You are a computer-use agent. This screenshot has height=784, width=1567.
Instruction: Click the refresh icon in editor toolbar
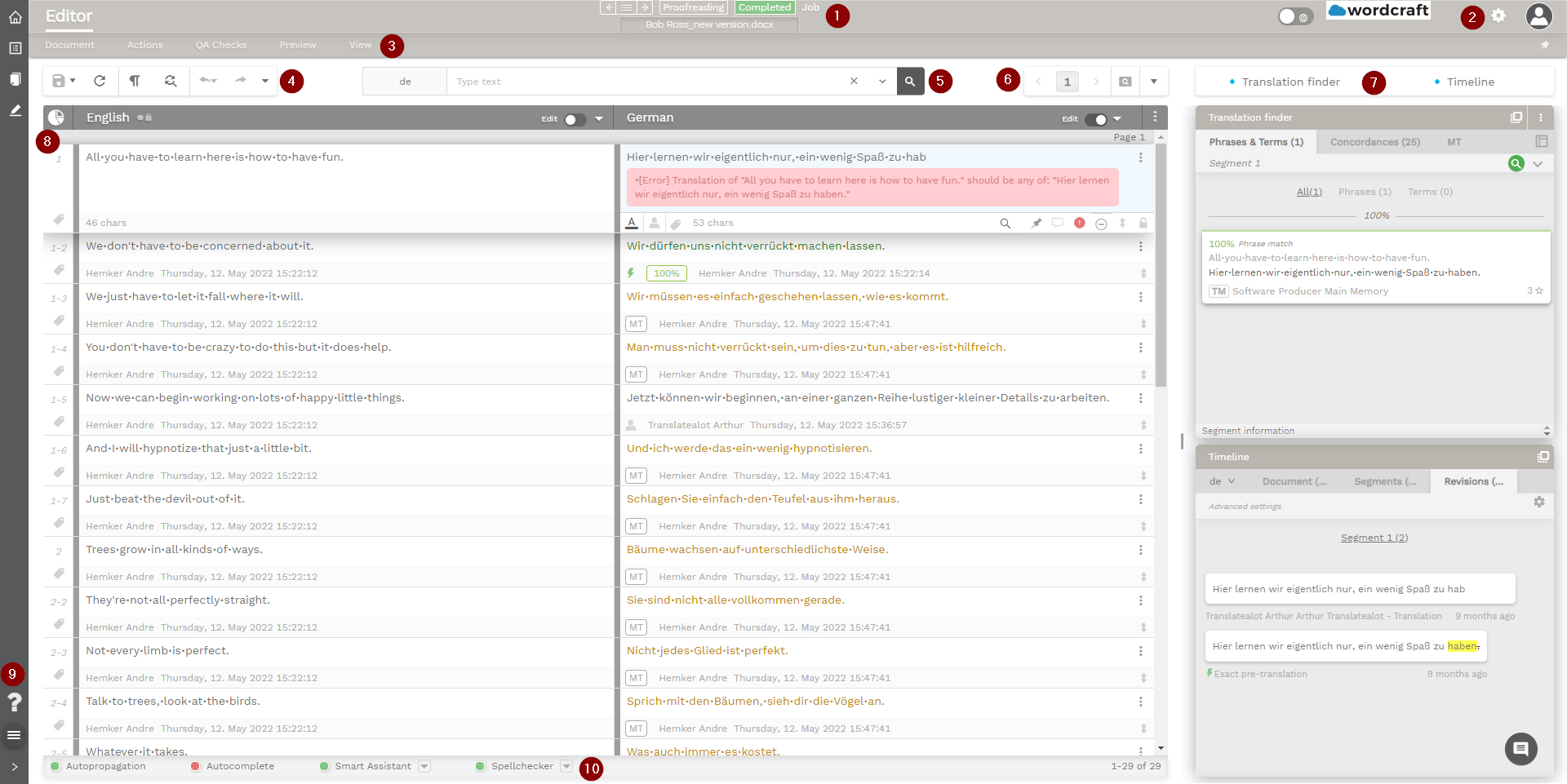(x=100, y=81)
